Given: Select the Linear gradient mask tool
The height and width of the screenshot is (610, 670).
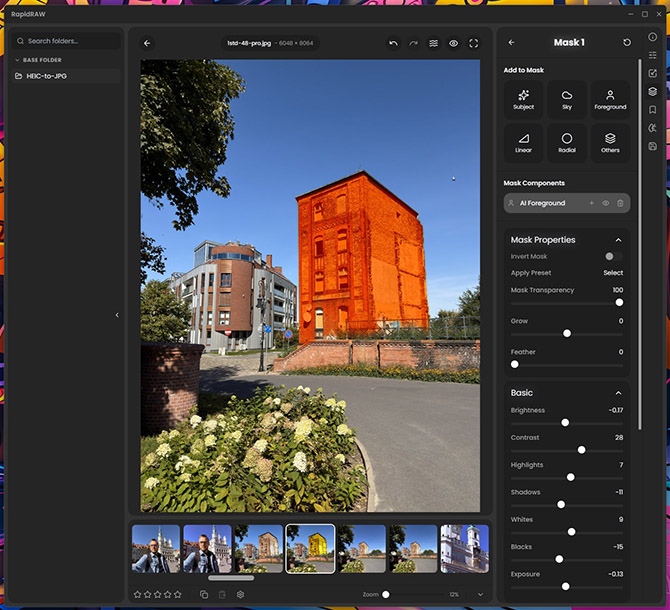Looking at the screenshot, I should (x=523, y=143).
